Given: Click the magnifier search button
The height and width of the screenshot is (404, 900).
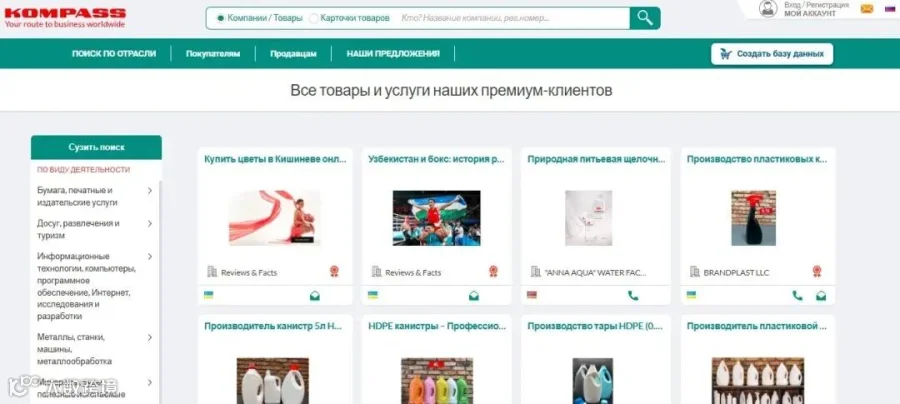Looking at the screenshot, I should [x=645, y=18].
